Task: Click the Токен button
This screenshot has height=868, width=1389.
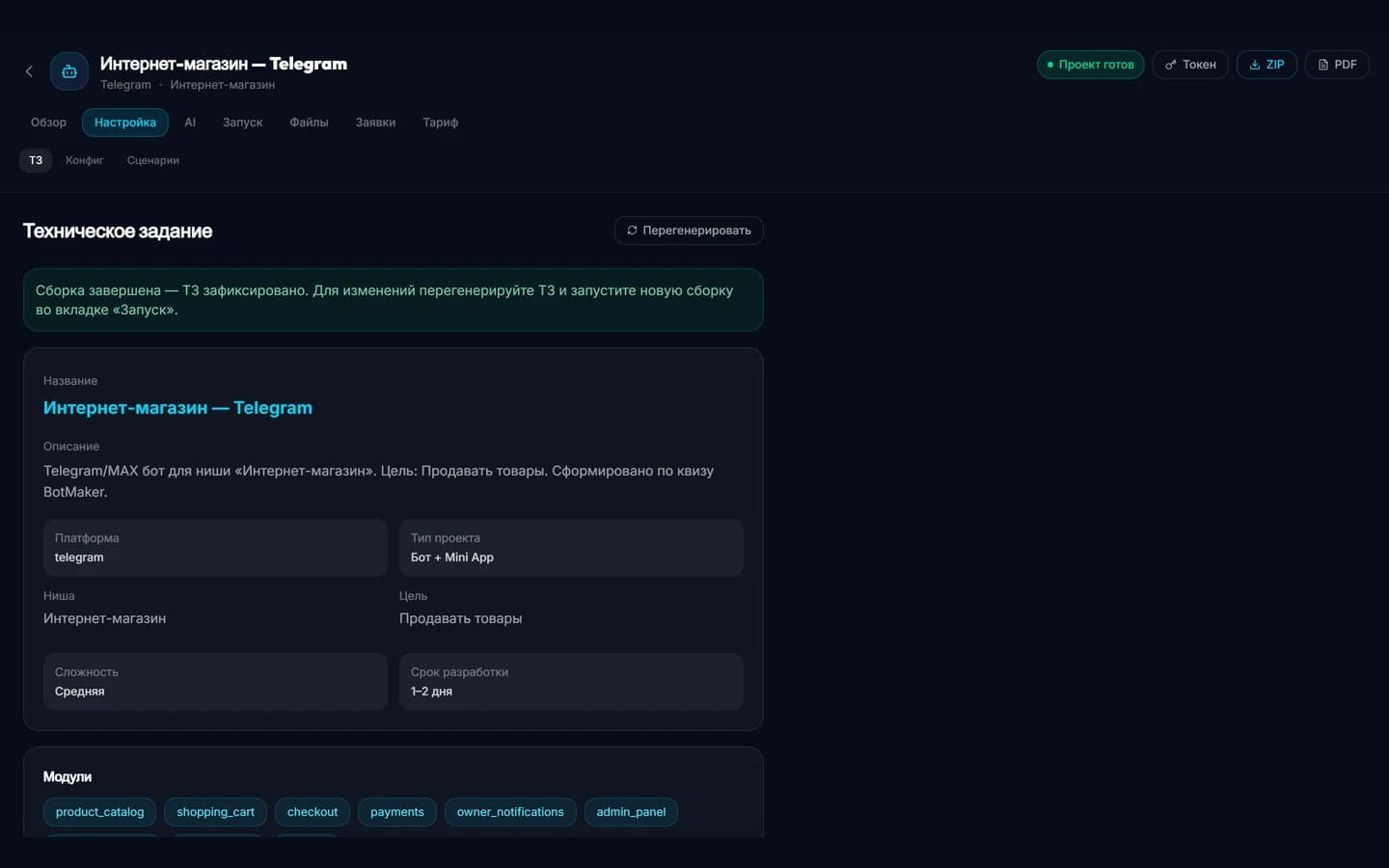Action: [1190, 65]
